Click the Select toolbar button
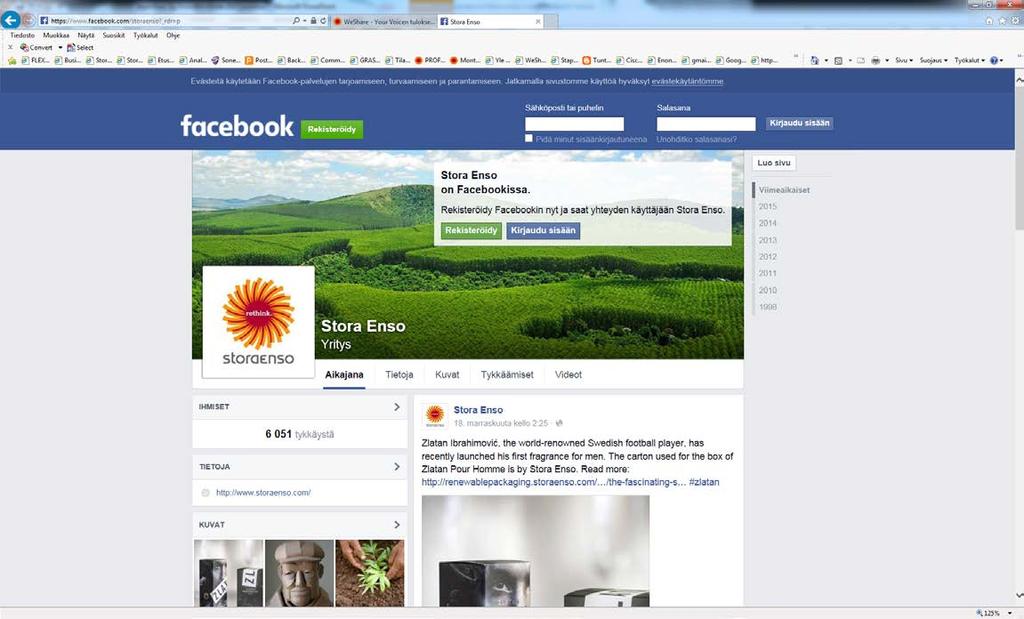The image size is (1024, 619). click(x=80, y=48)
